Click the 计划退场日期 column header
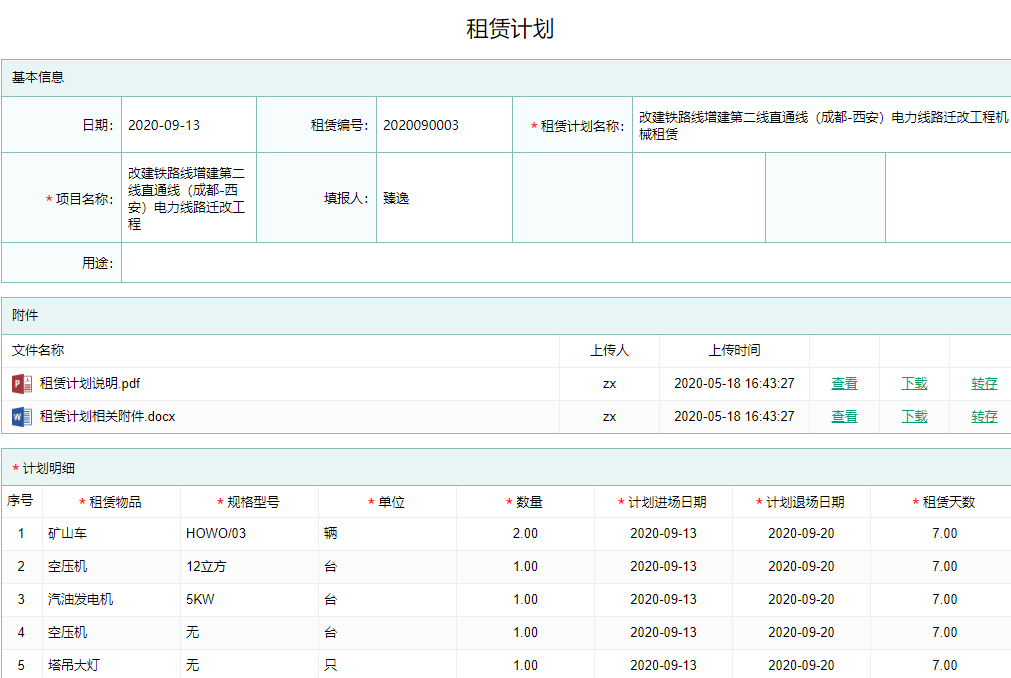 pos(800,502)
